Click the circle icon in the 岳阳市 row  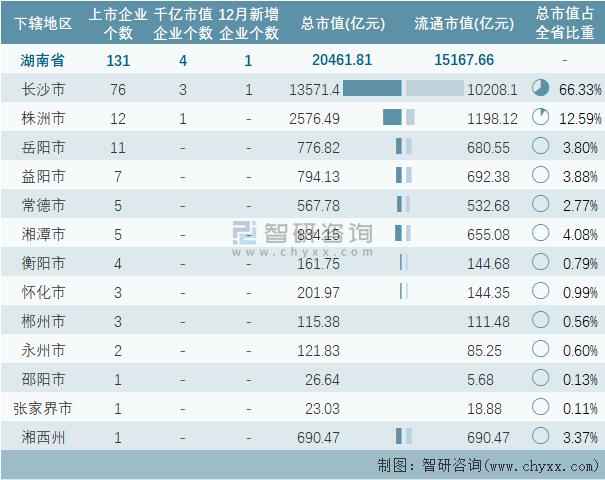click(x=541, y=147)
